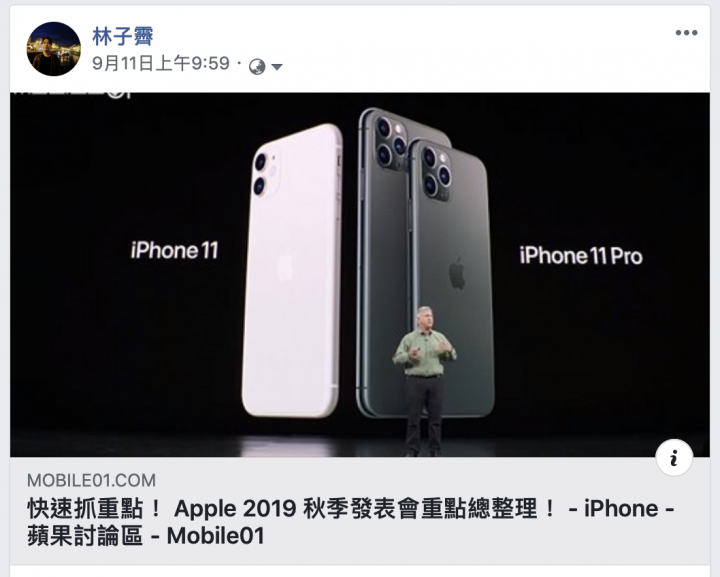Open profile by clicking name 林子霽

[x=122, y=36]
